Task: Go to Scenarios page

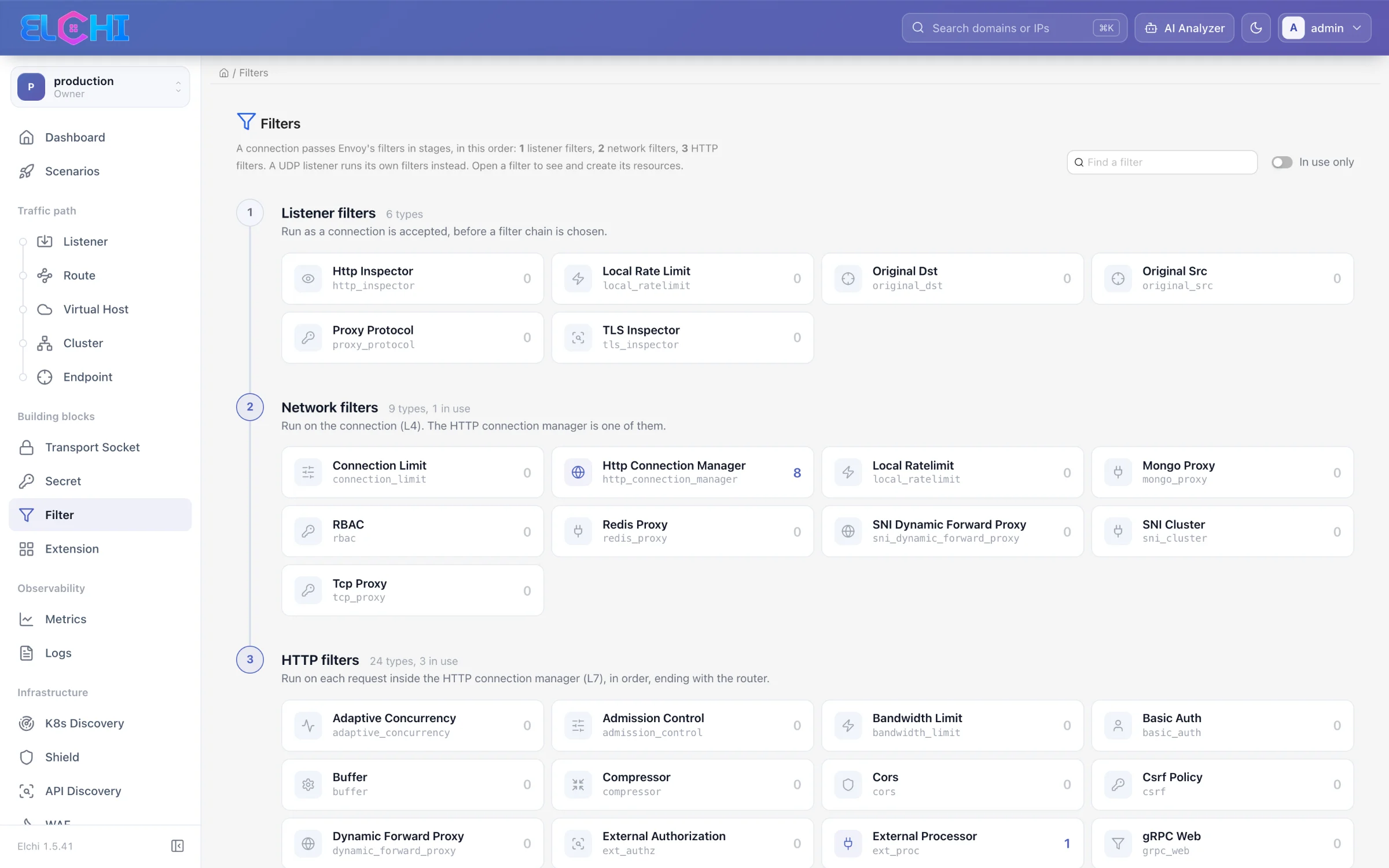Action: tap(100, 171)
